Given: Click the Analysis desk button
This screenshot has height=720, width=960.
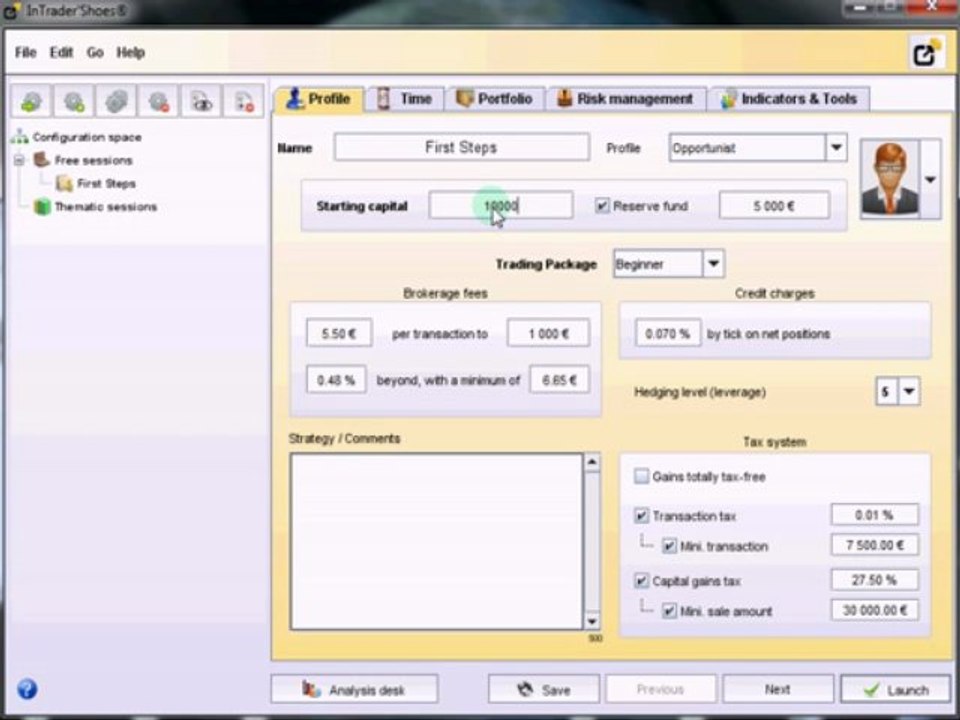Looking at the screenshot, I should click(x=354, y=690).
